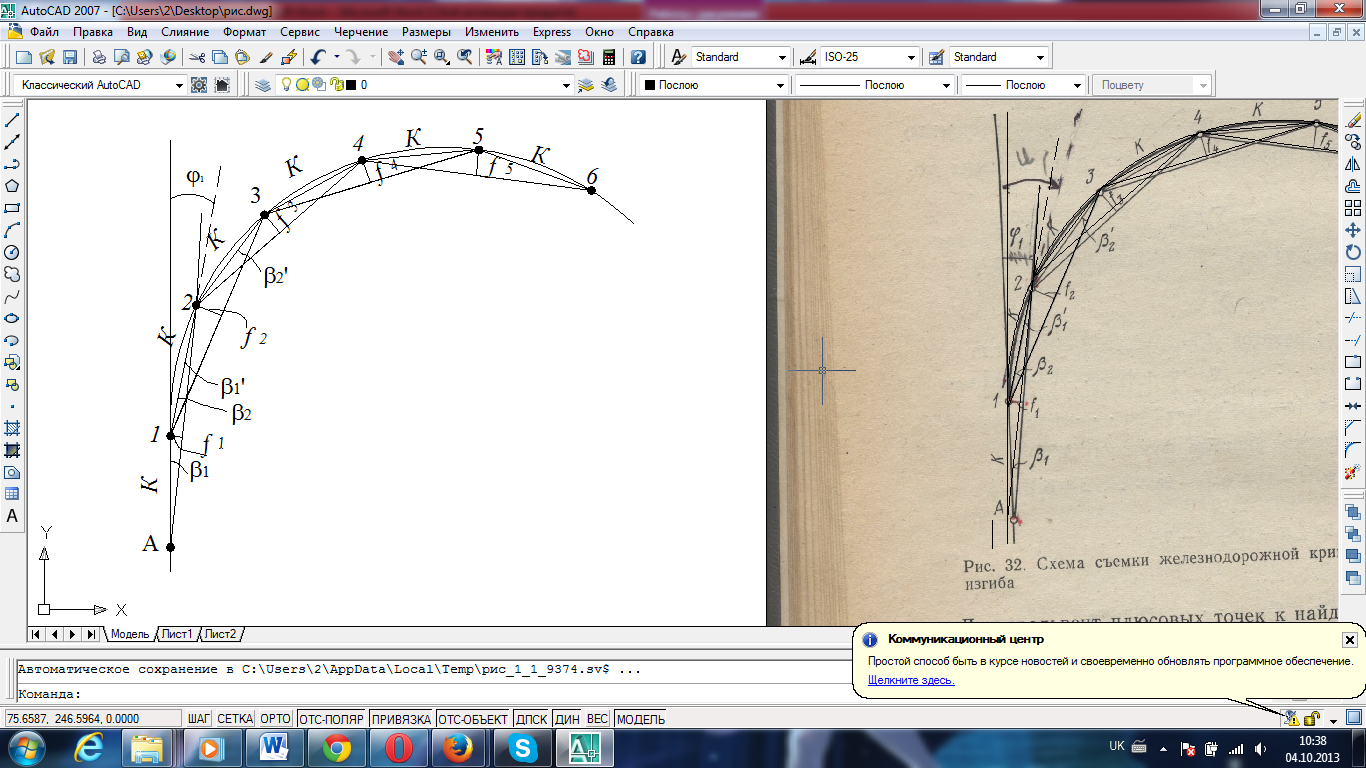The height and width of the screenshot is (768, 1366).
Task: Click the Pan Realtime hand icon
Action: pos(395,57)
